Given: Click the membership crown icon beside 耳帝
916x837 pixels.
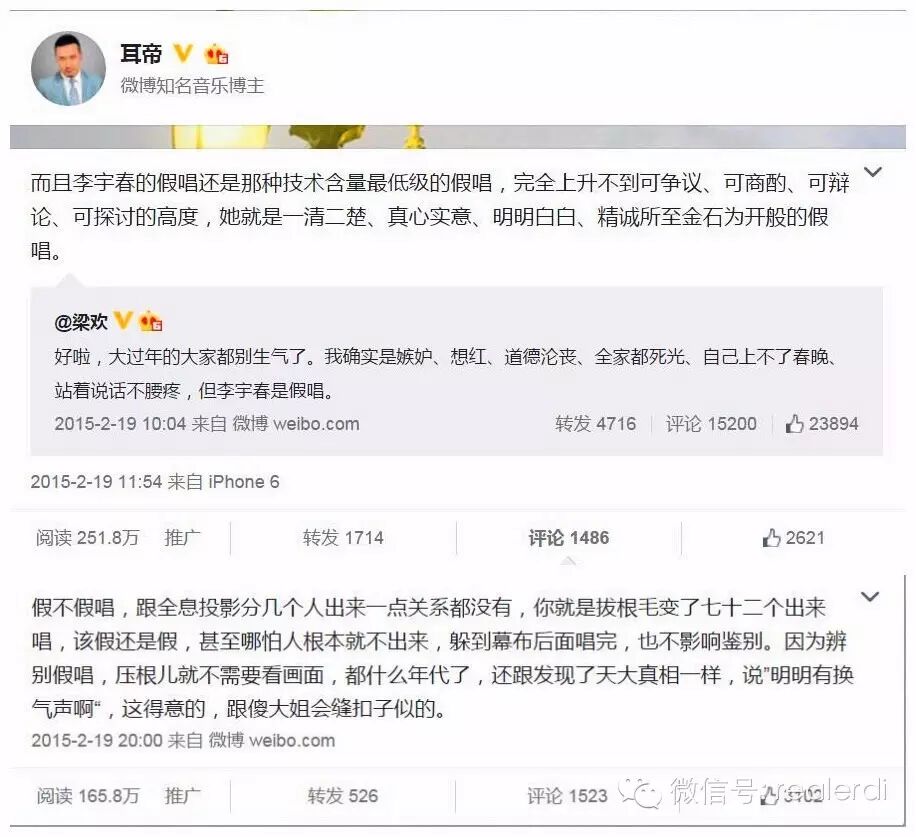Looking at the screenshot, I should coord(216,54).
